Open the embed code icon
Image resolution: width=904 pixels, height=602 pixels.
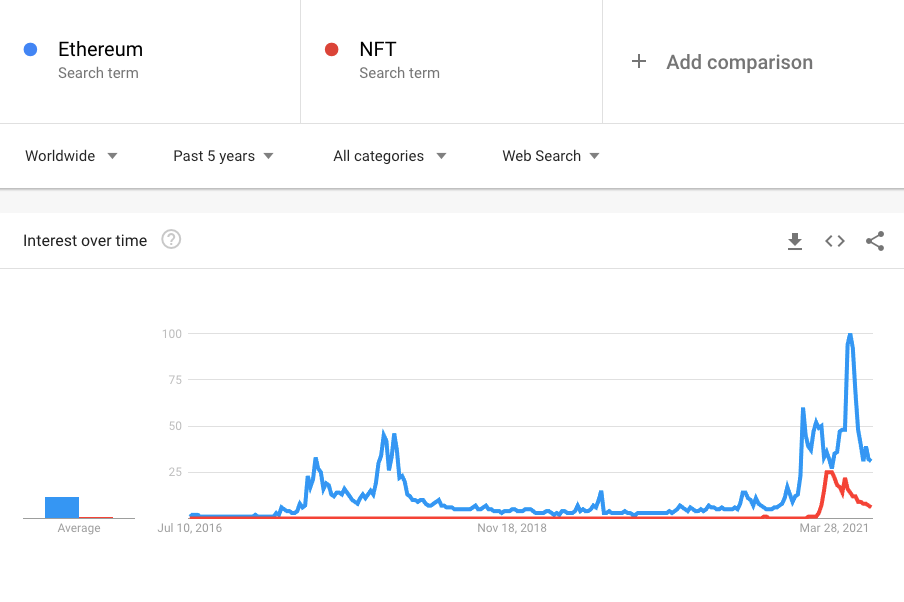[x=835, y=241]
